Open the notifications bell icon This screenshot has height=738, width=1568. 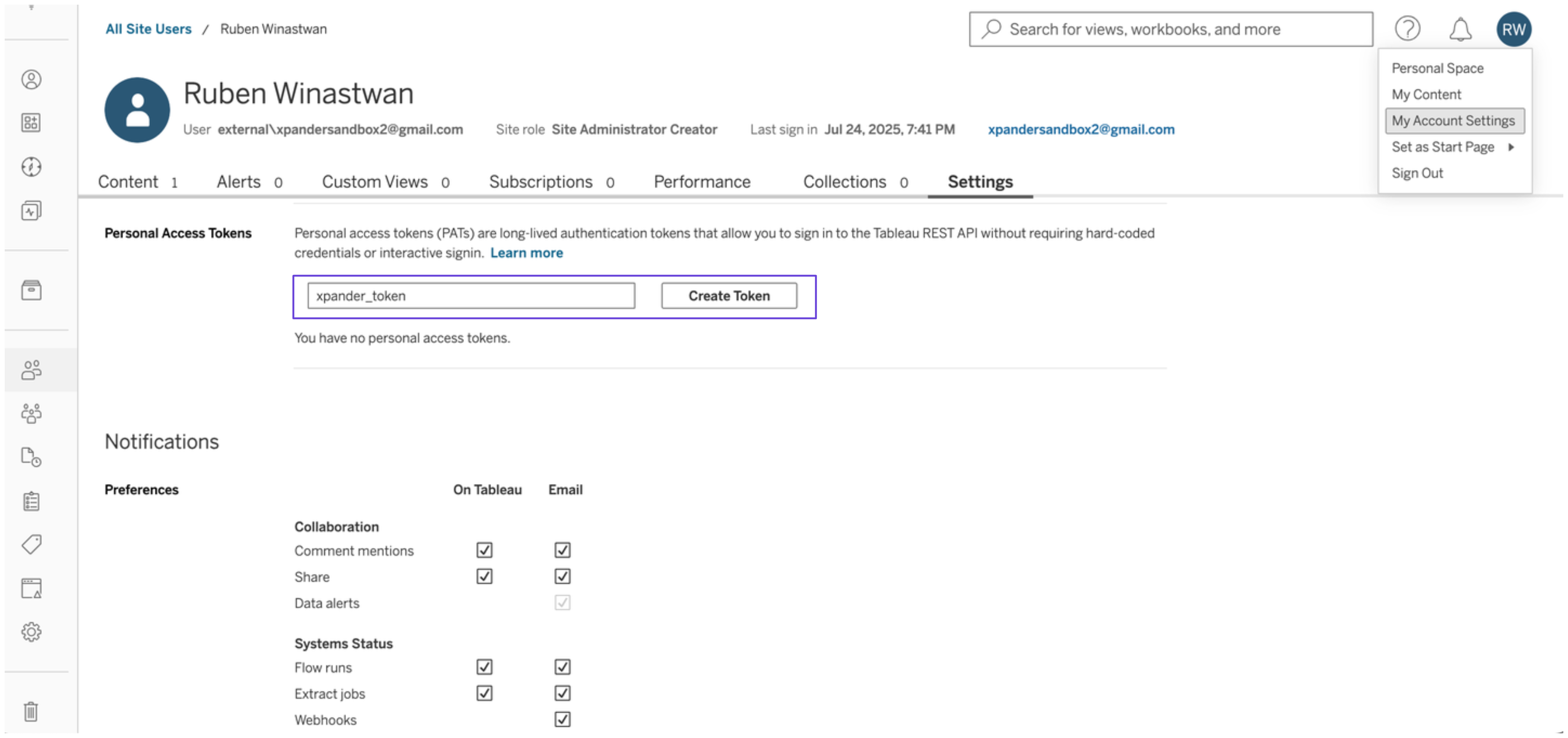coord(1460,29)
